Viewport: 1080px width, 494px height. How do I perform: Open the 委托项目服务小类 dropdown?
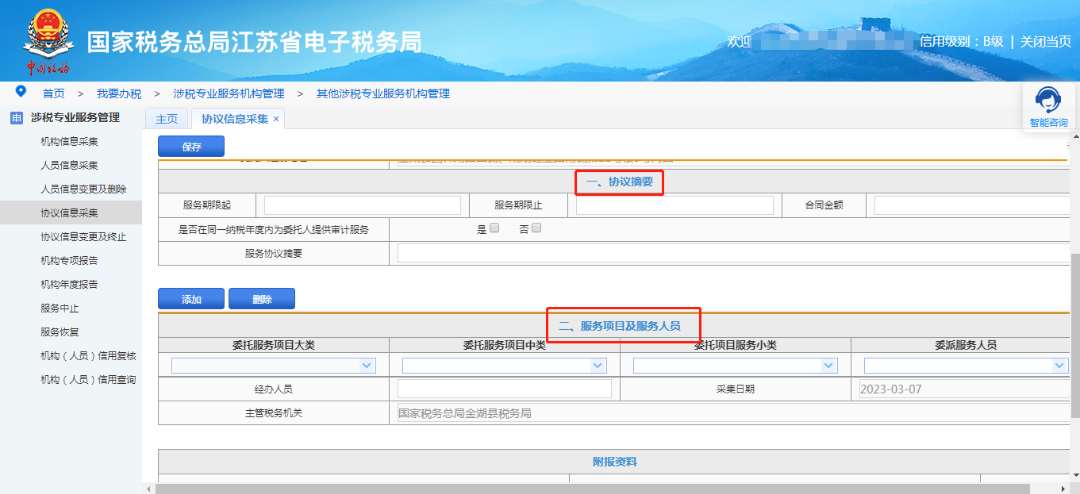point(735,367)
